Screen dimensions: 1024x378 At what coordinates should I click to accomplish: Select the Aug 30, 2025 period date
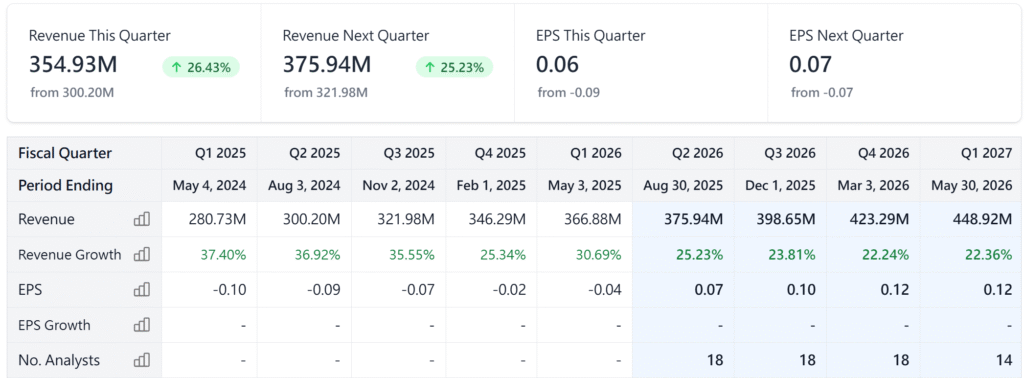coord(685,185)
